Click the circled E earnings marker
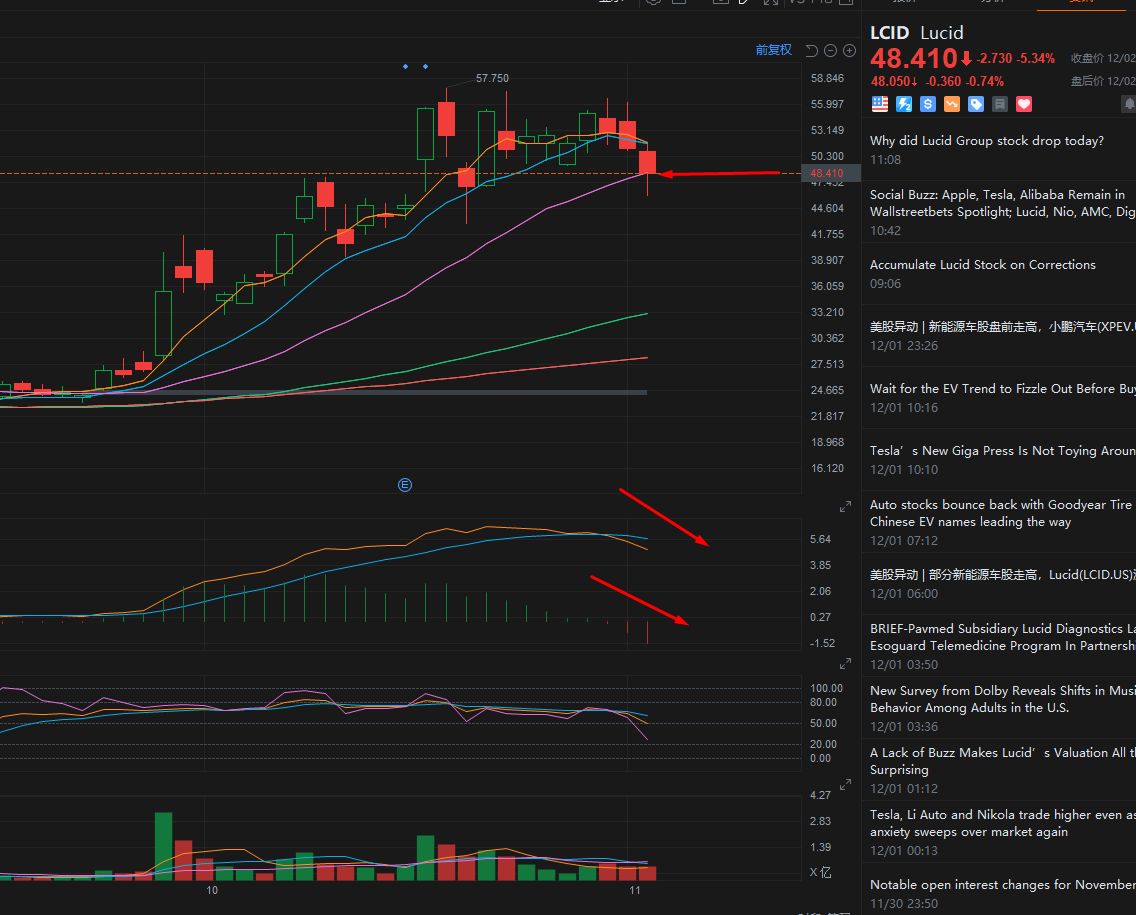1136x915 pixels. coord(405,485)
